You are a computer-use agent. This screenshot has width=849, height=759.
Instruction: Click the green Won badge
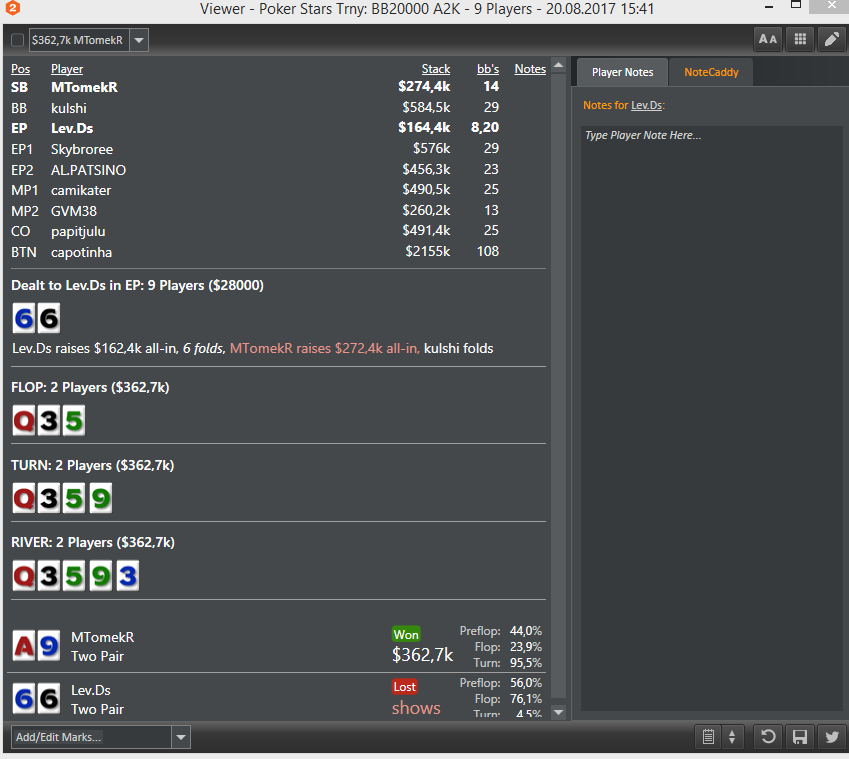pyautogui.click(x=406, y=634)
